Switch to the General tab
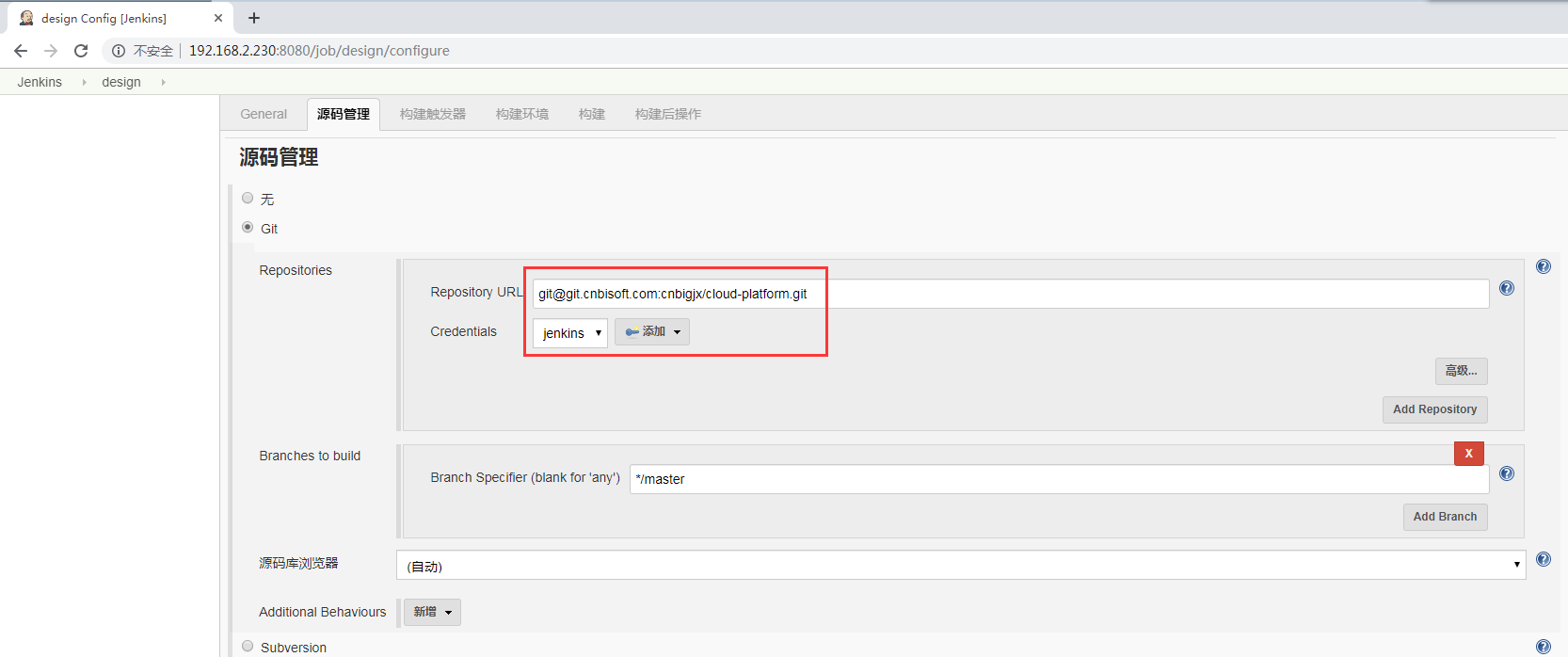This screenshot has width=1568, height=657. (264, 114)
